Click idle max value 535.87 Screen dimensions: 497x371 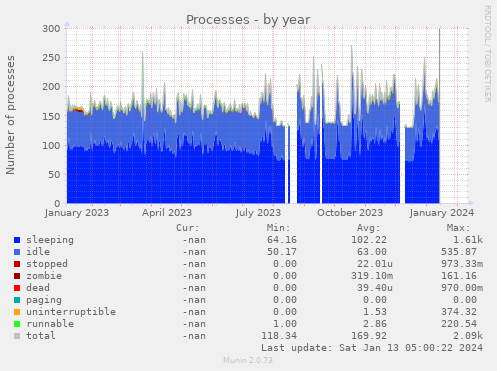(x=459, y=252)
